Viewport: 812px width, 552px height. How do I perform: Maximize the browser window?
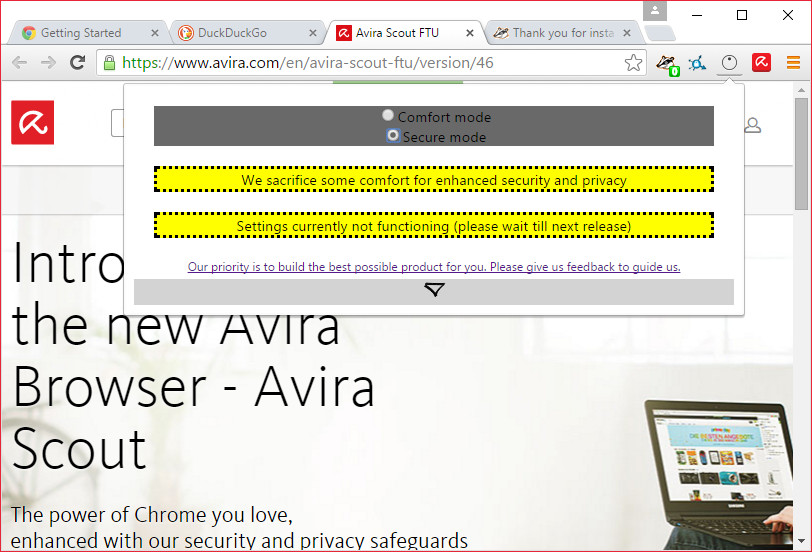point(742,15)
